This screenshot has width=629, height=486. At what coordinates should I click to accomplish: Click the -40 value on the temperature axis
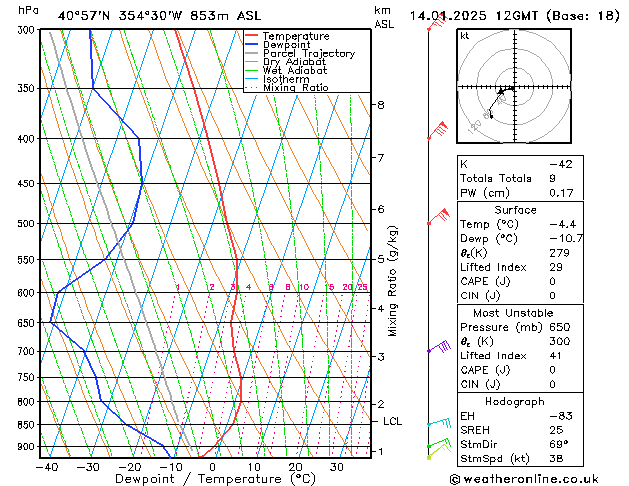tap(47, 467)
